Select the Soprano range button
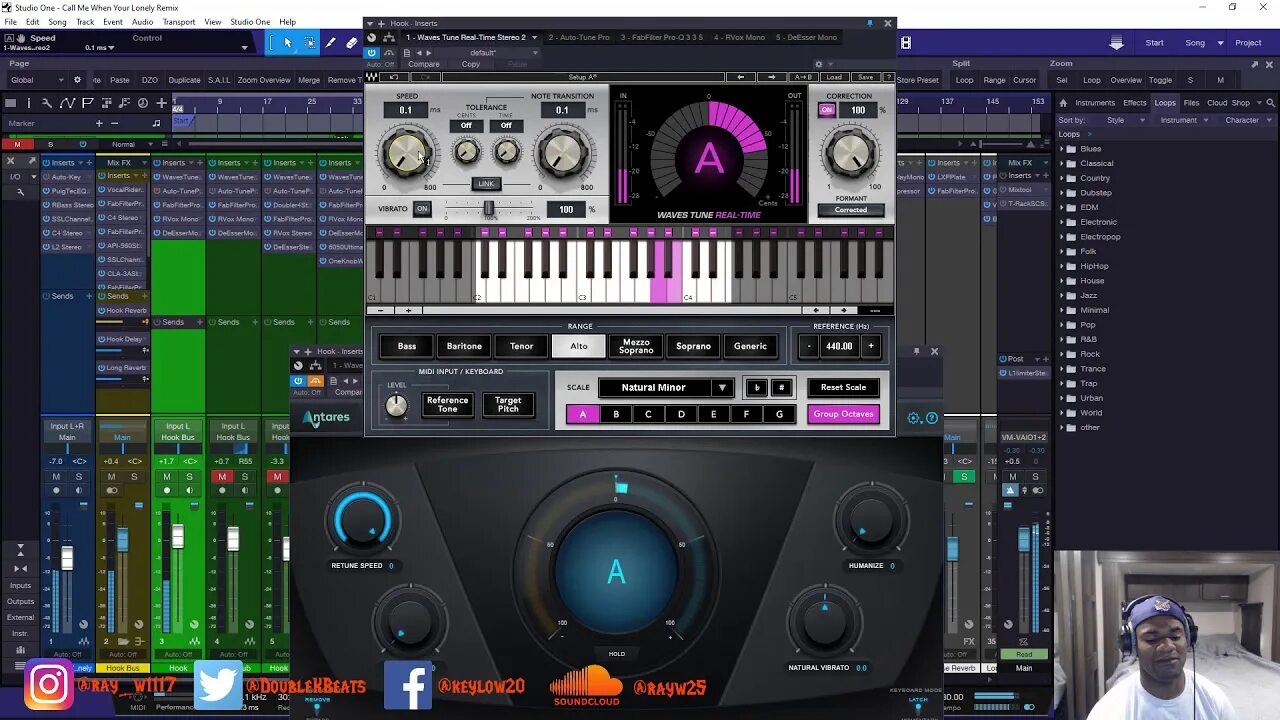 coord(693,346)
